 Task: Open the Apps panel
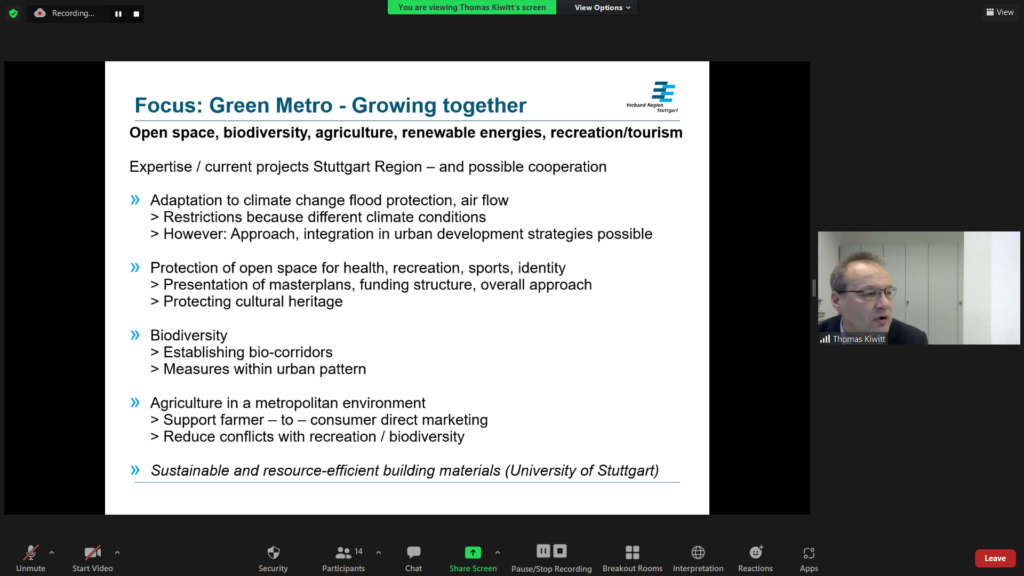tap(809, 557)
